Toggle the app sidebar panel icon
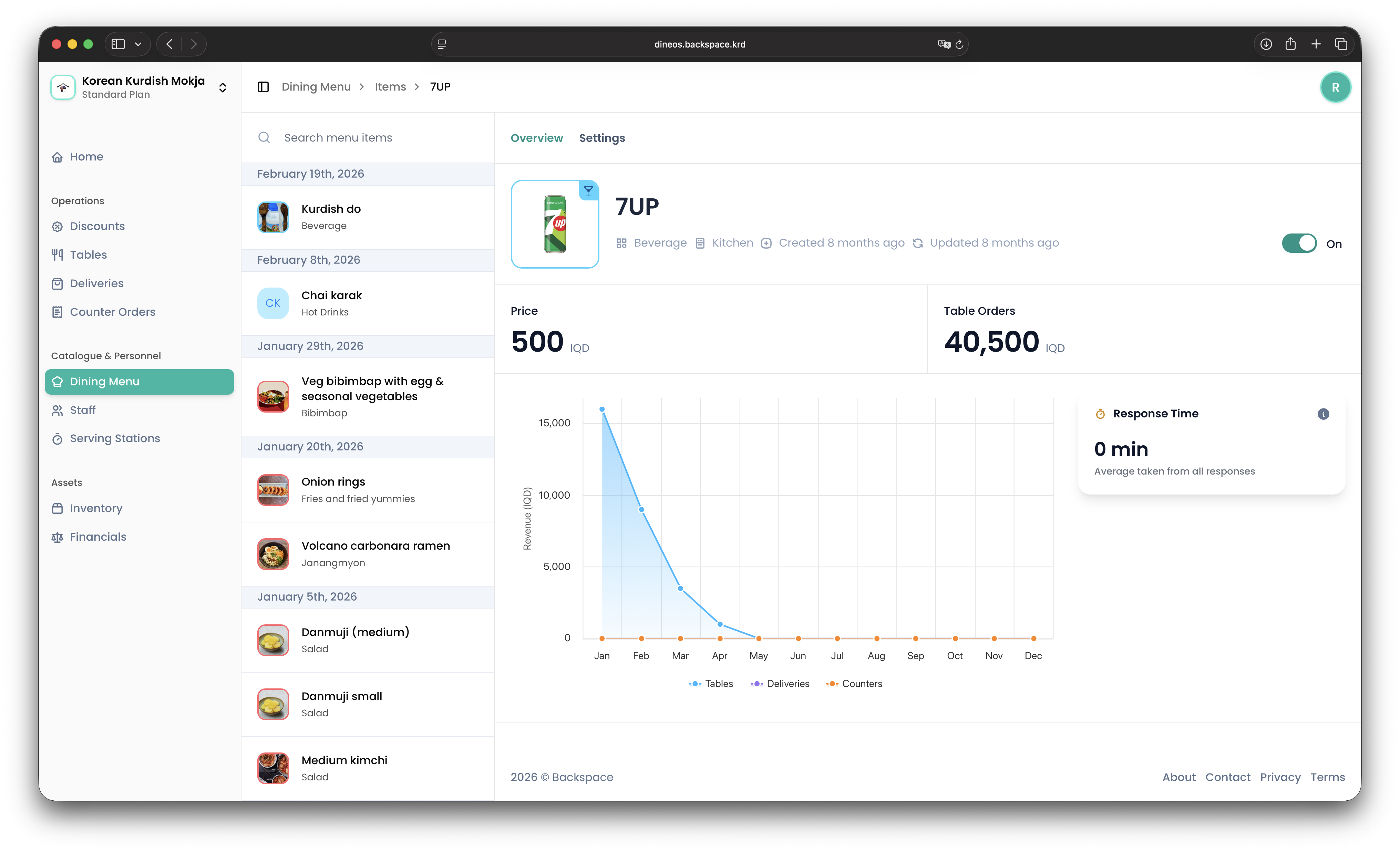Viewport: 1400px width, 852px height. (263, 87)
